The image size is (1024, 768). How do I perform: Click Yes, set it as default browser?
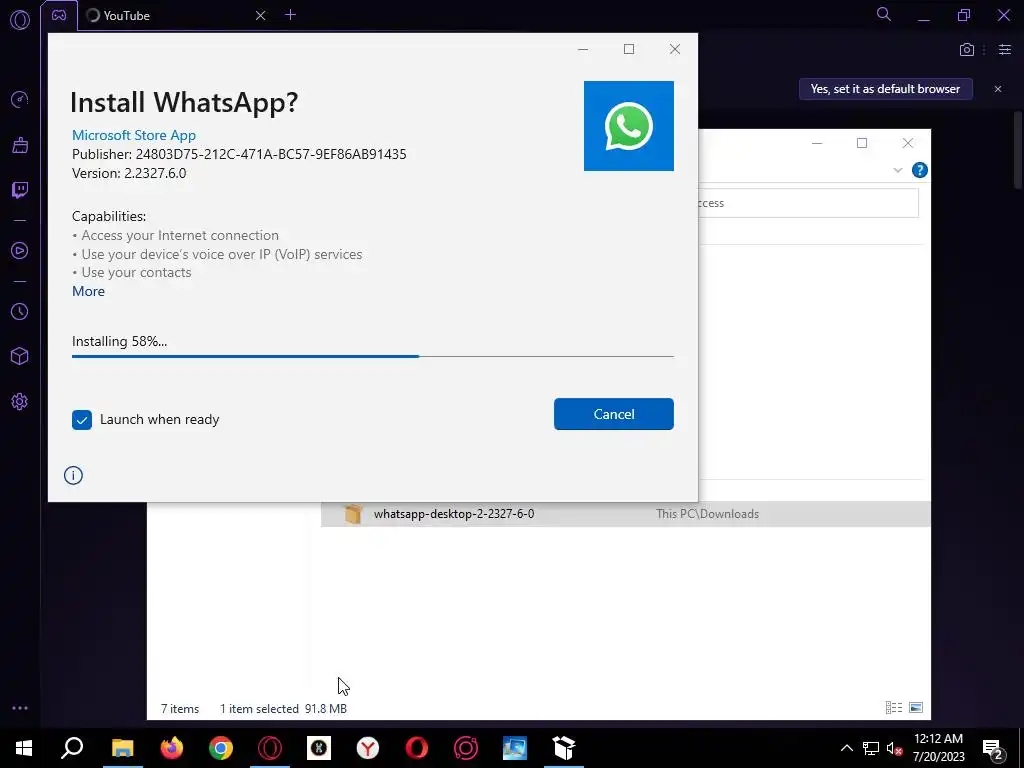(885, 89)
